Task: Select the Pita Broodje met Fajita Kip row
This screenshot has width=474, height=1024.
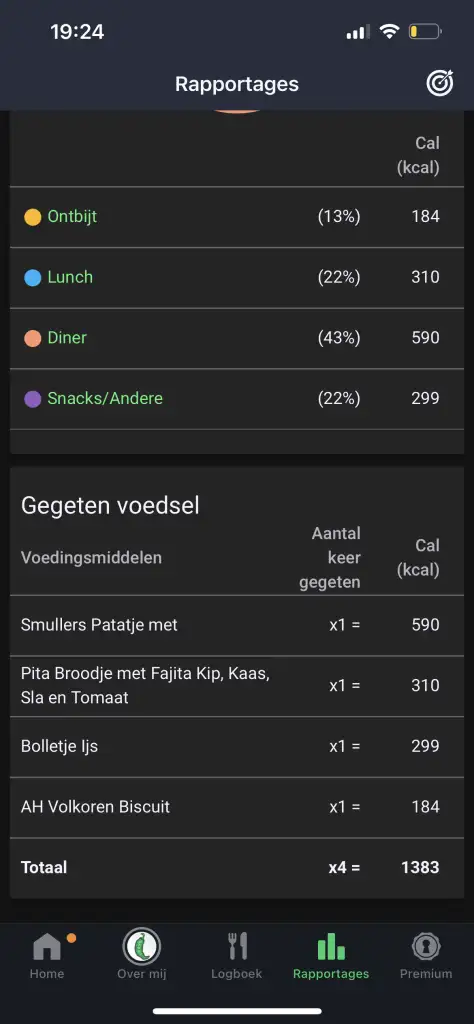Action: click(237, 686)
